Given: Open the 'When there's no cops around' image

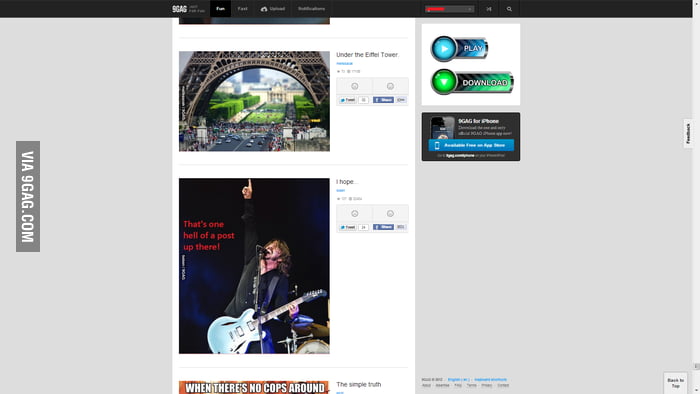Looking at the screenshot, I should point(254,387).
